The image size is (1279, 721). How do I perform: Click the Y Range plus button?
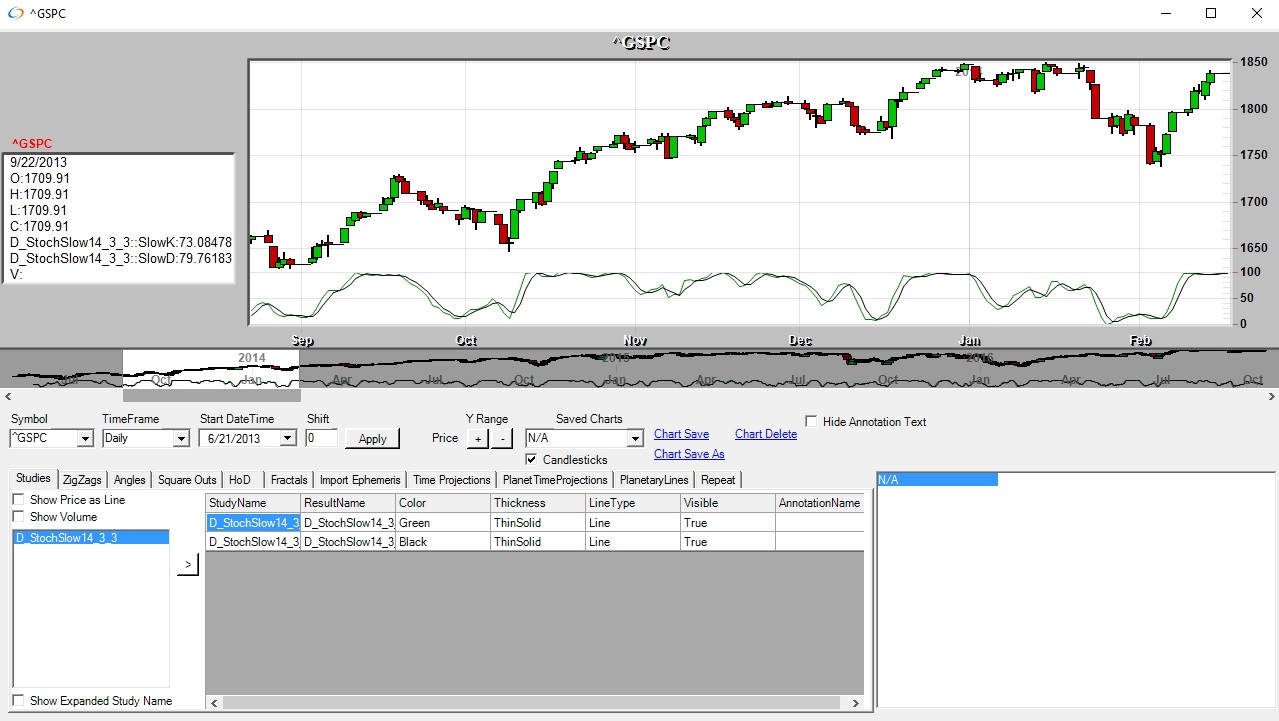(x=478, y=438)
